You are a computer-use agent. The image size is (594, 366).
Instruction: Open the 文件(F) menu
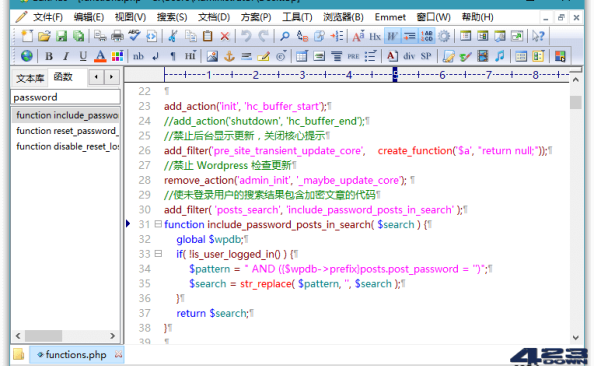48,17
